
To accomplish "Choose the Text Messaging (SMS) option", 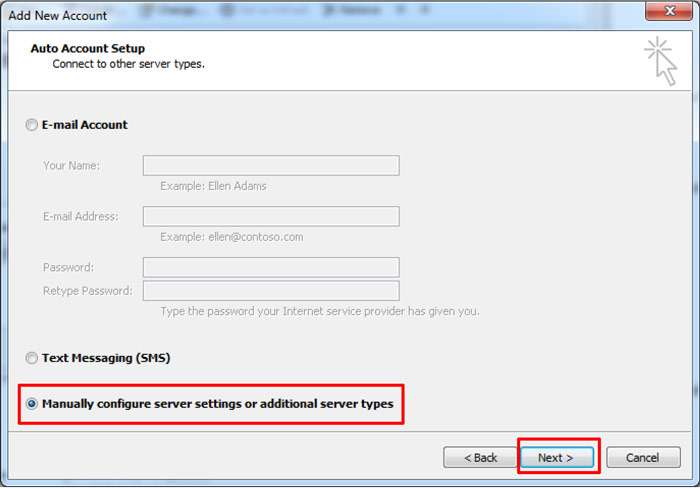I will pyautogui.click(x=32, y=358).
